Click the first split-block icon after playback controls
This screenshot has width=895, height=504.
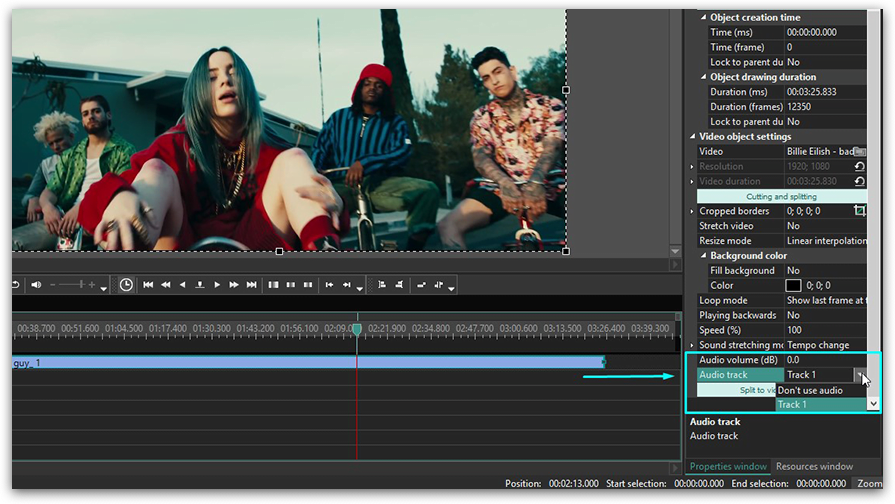tap(273, 285)
